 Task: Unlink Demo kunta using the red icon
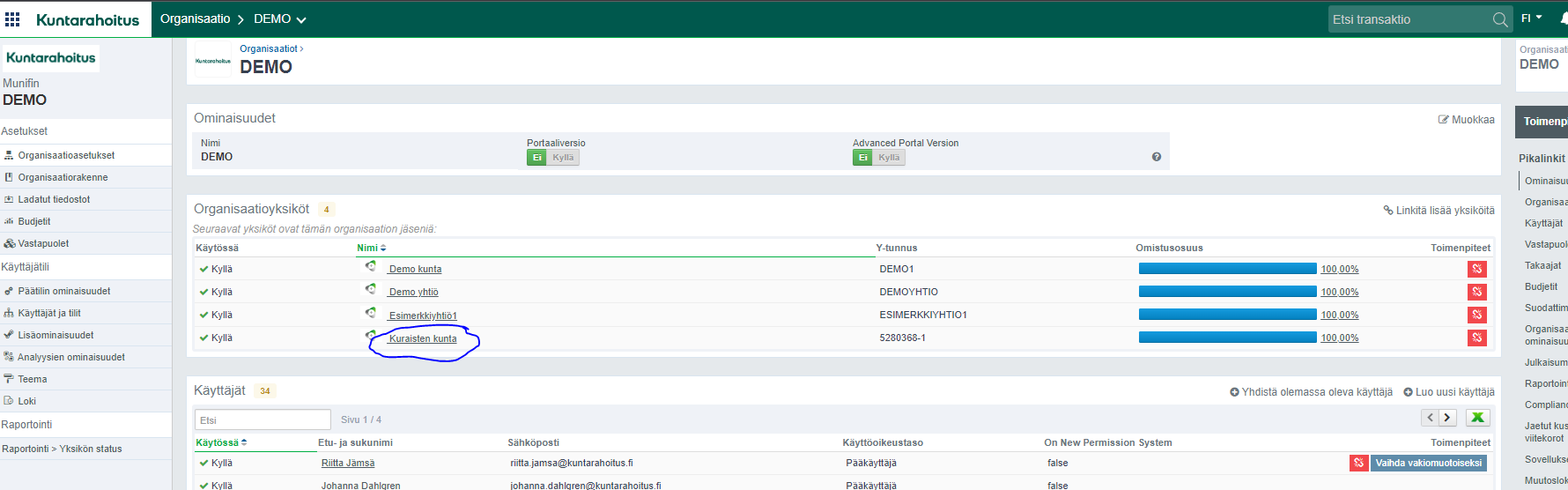[1476, 269]
